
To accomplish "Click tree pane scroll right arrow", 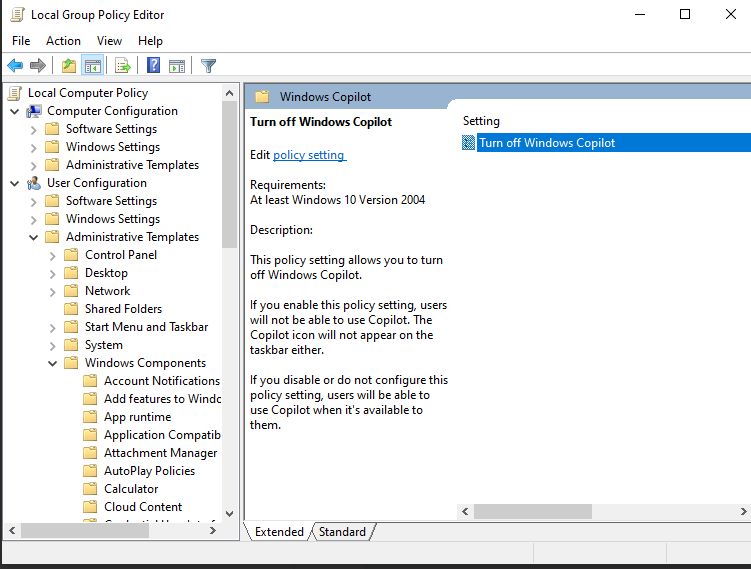I will pos(213,531).
